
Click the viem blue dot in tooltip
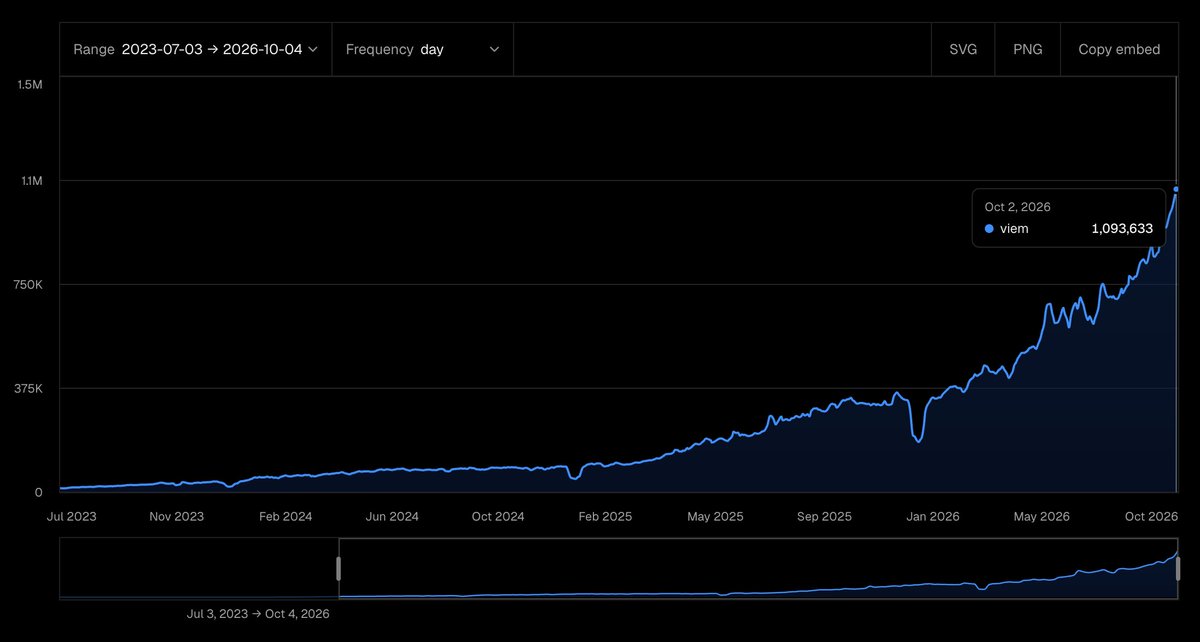[989, 229]
